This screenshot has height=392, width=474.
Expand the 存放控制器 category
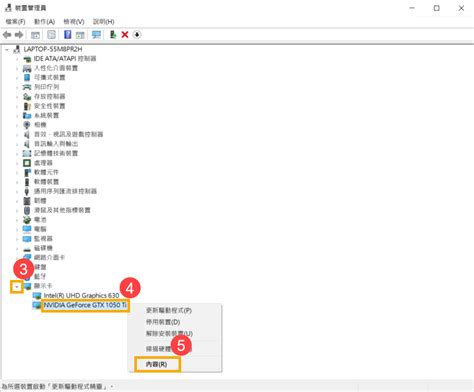(17, 97)
